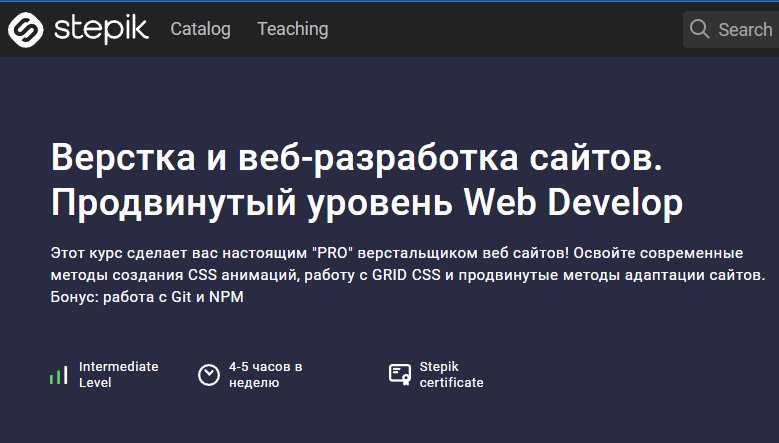The width and height of the screenshot is (779, 443).
Task: Open the Catalog menu
Action: [200, 29]
